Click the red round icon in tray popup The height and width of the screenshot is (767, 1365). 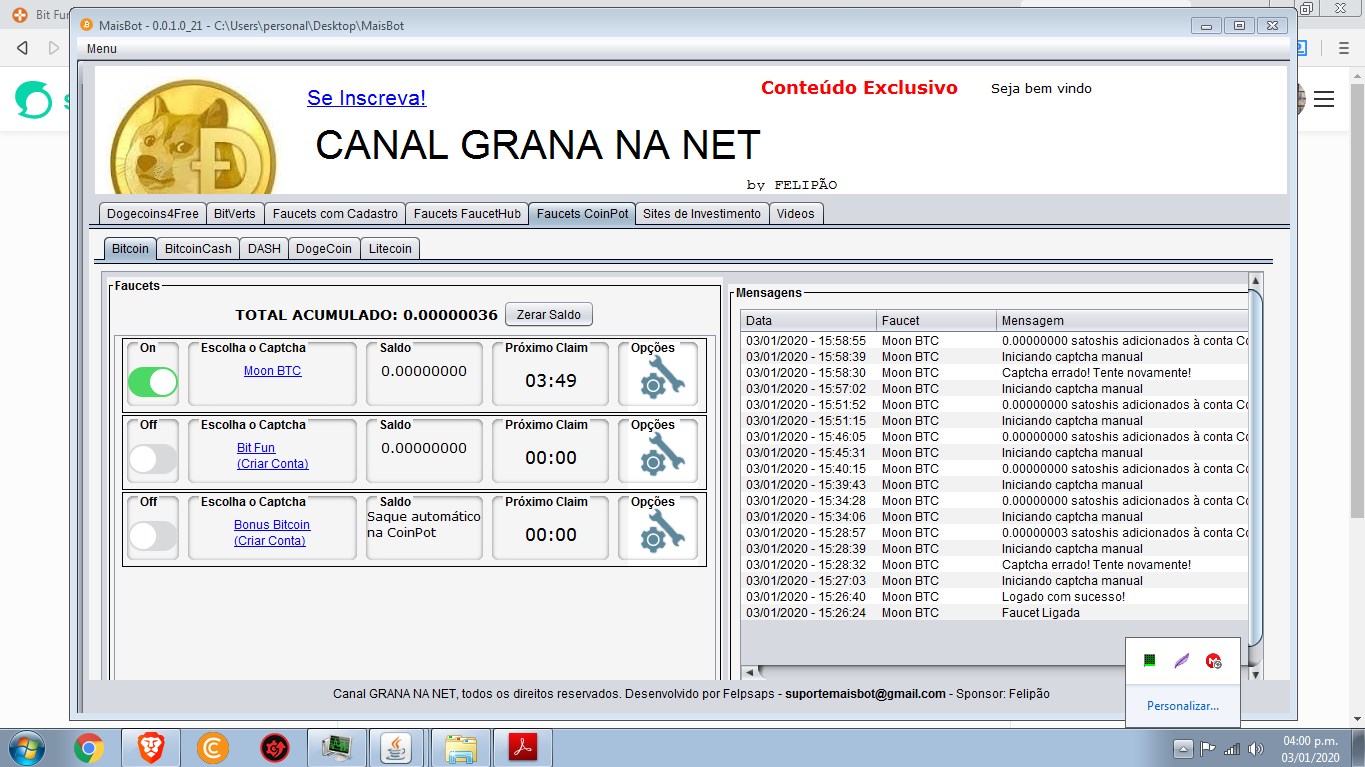(x=1213, y=660)
